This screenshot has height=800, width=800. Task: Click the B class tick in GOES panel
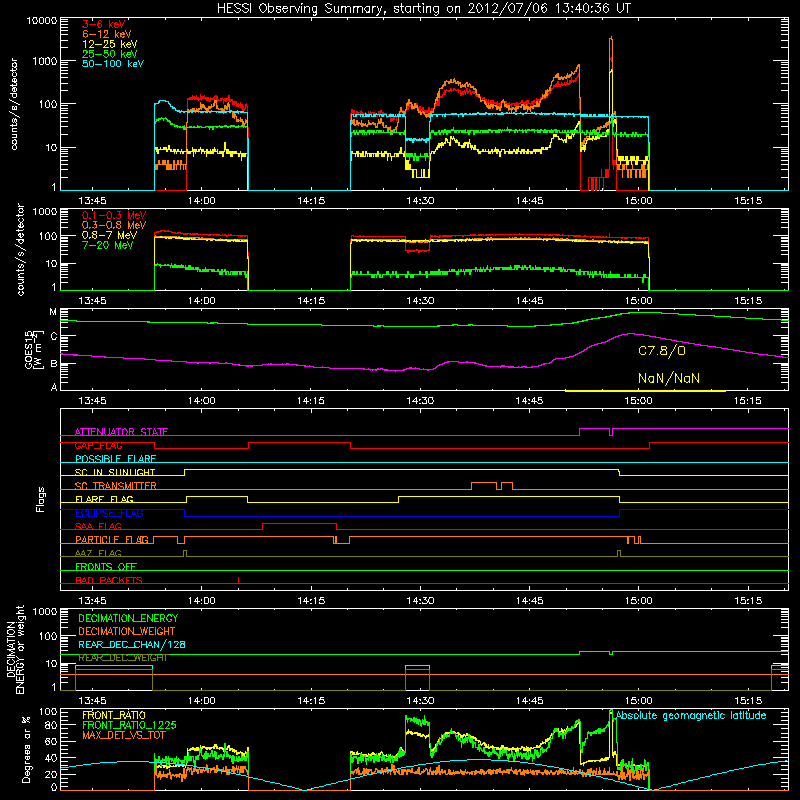(54, 363)
